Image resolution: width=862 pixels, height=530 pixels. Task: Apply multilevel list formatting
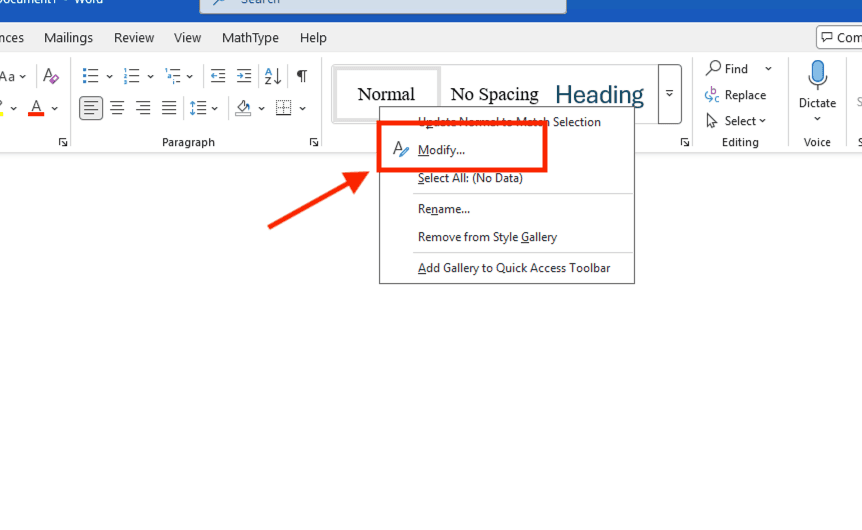173,76
